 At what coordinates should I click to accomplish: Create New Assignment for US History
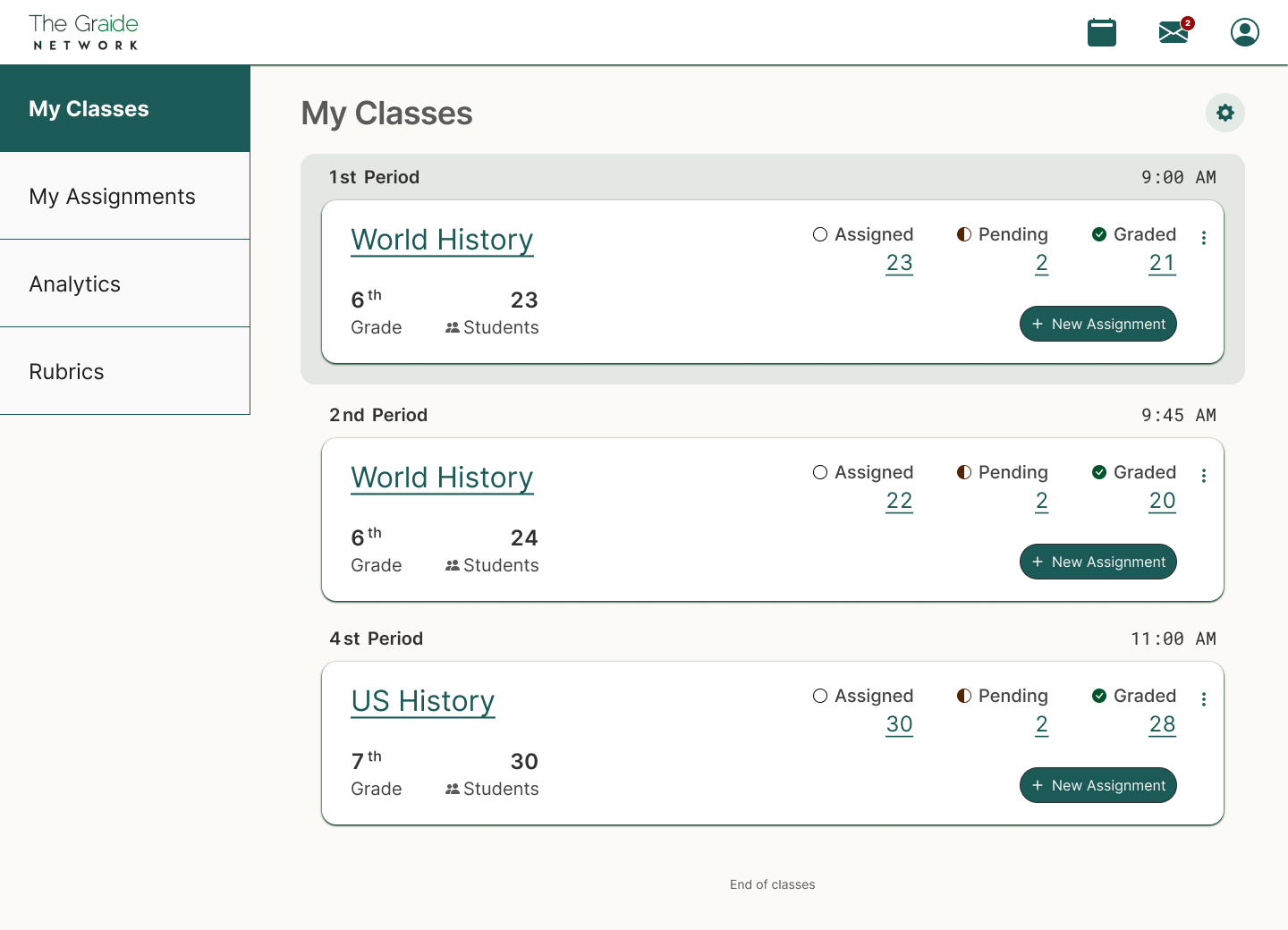tap(1097, 785)
